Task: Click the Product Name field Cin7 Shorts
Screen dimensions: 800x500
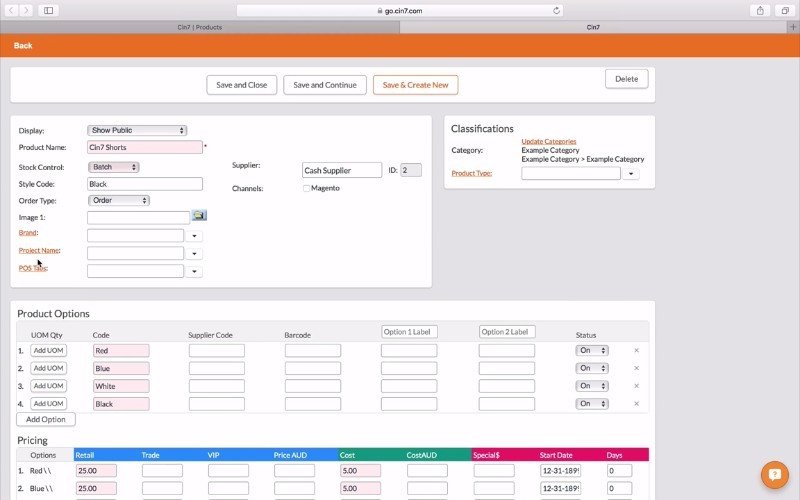Action: pyautogui.click(x=145, y=147)
